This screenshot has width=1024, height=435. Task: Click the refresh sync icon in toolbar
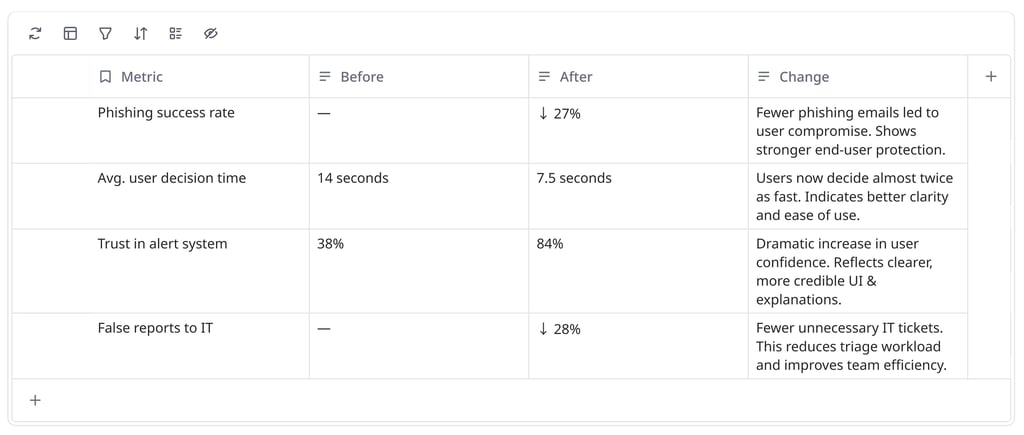pyautogui.click(x=35, y=33)
